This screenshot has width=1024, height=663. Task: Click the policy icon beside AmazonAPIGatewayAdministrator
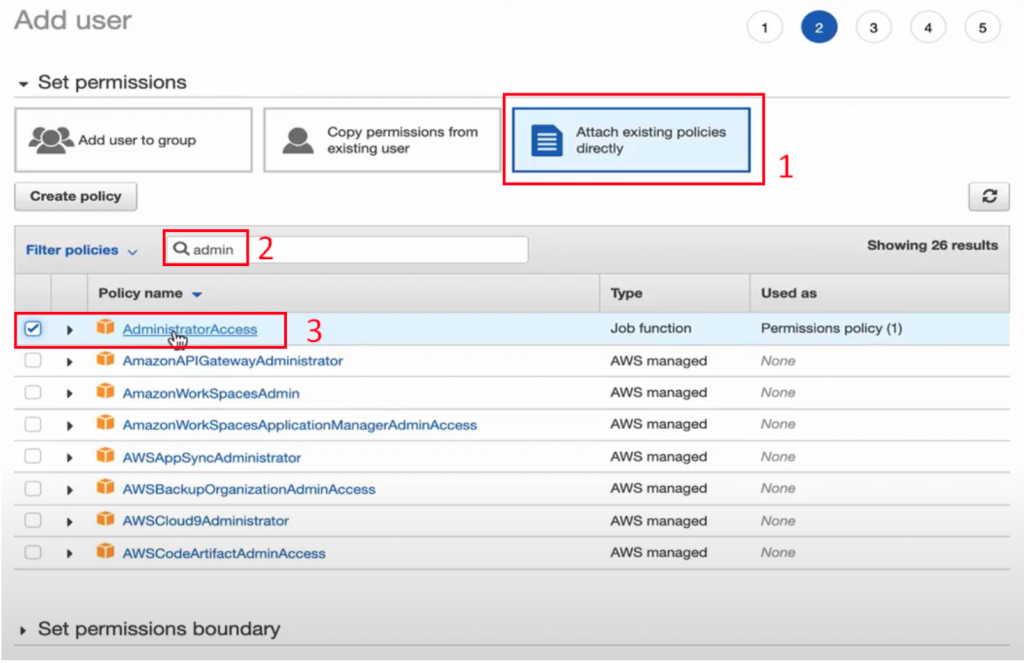(x=105, y=359)
